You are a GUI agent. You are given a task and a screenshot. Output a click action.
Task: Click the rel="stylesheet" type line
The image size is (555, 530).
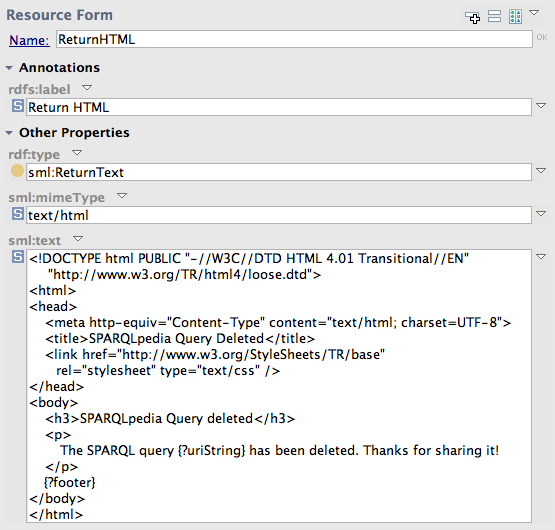[x=168, y=371]
